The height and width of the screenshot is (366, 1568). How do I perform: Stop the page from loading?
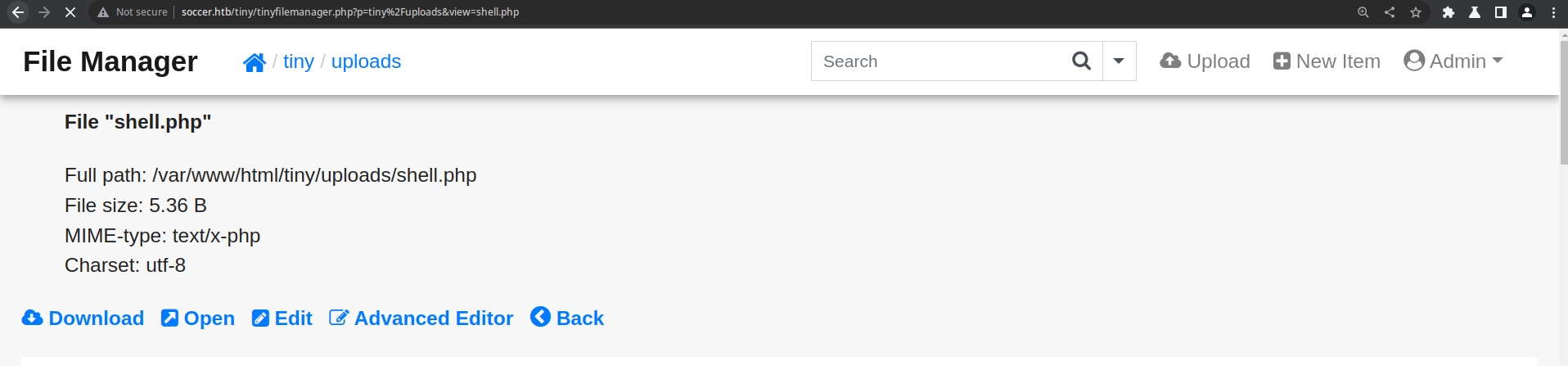70,12
